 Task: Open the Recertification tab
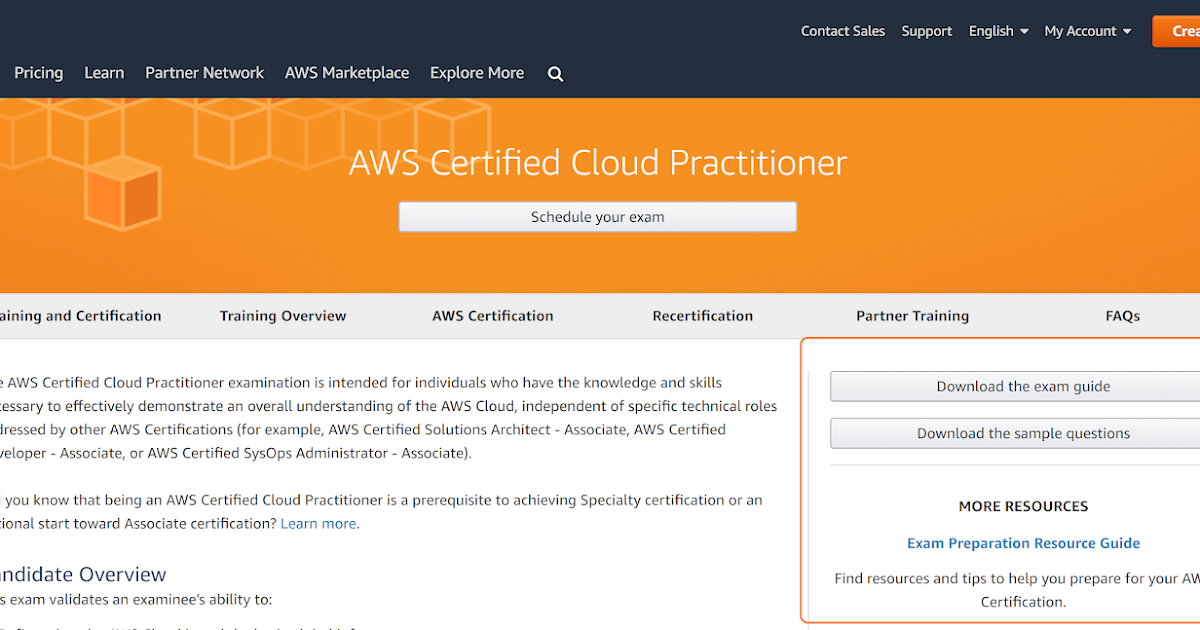coord(702,316)
